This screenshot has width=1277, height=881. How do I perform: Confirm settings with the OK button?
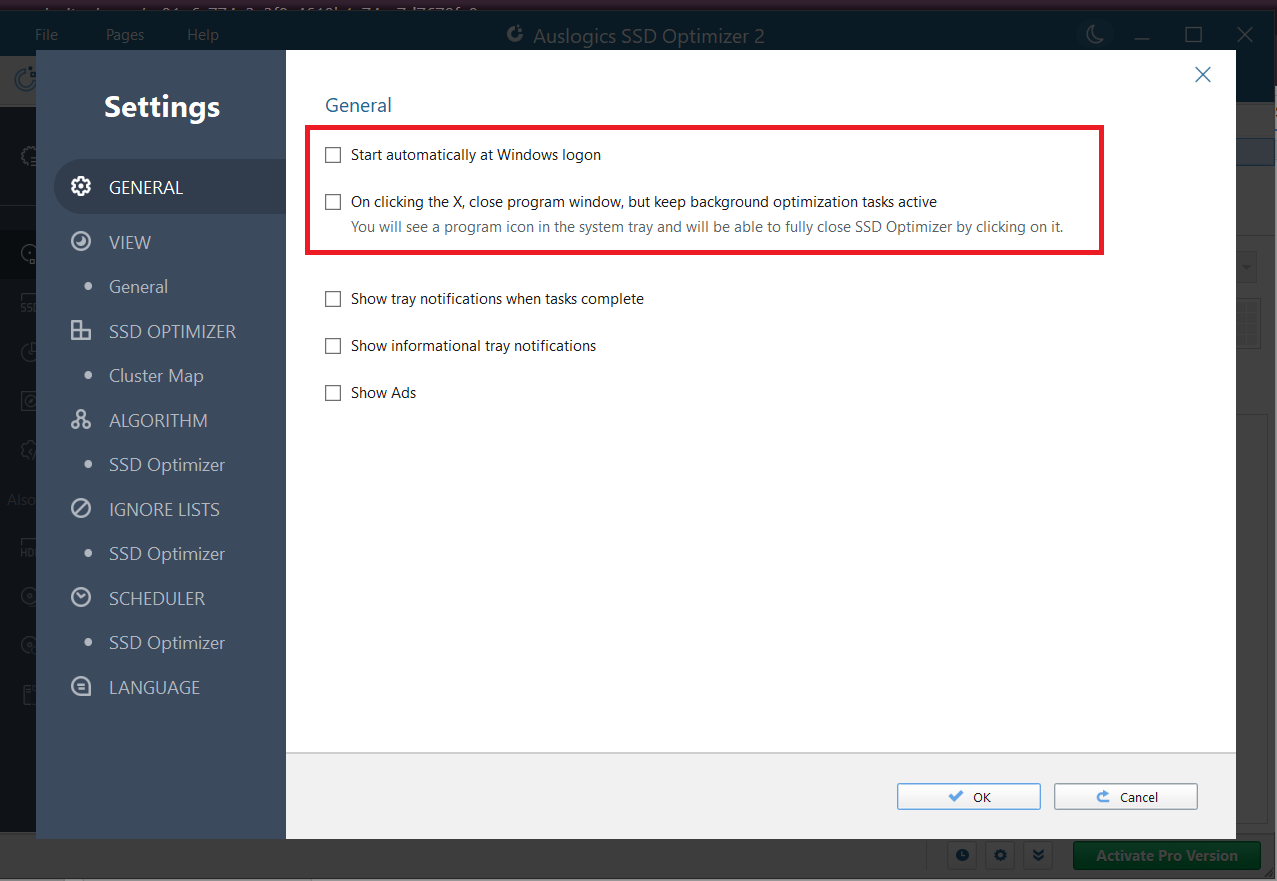point(967,796)
